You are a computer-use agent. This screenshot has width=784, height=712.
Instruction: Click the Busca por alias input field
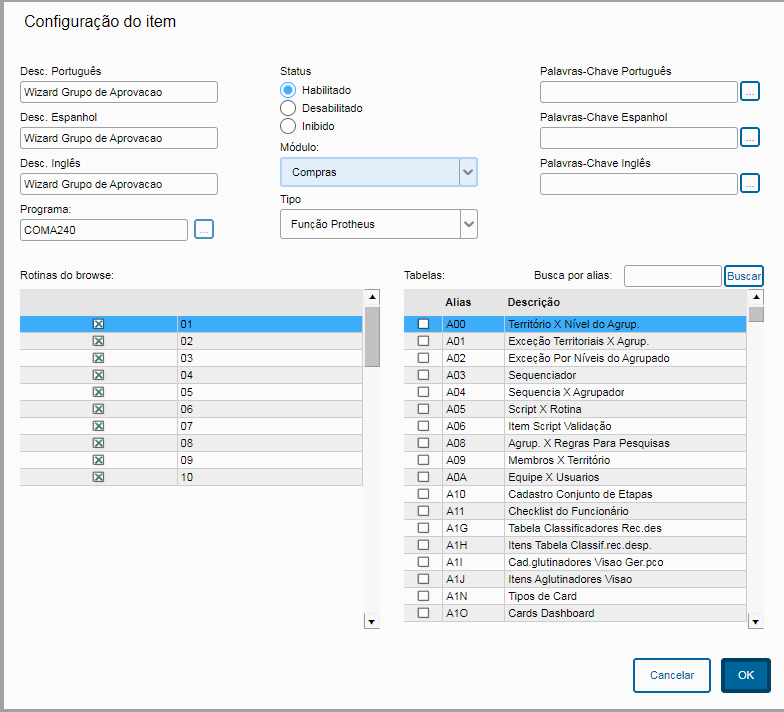click(672, 275)
